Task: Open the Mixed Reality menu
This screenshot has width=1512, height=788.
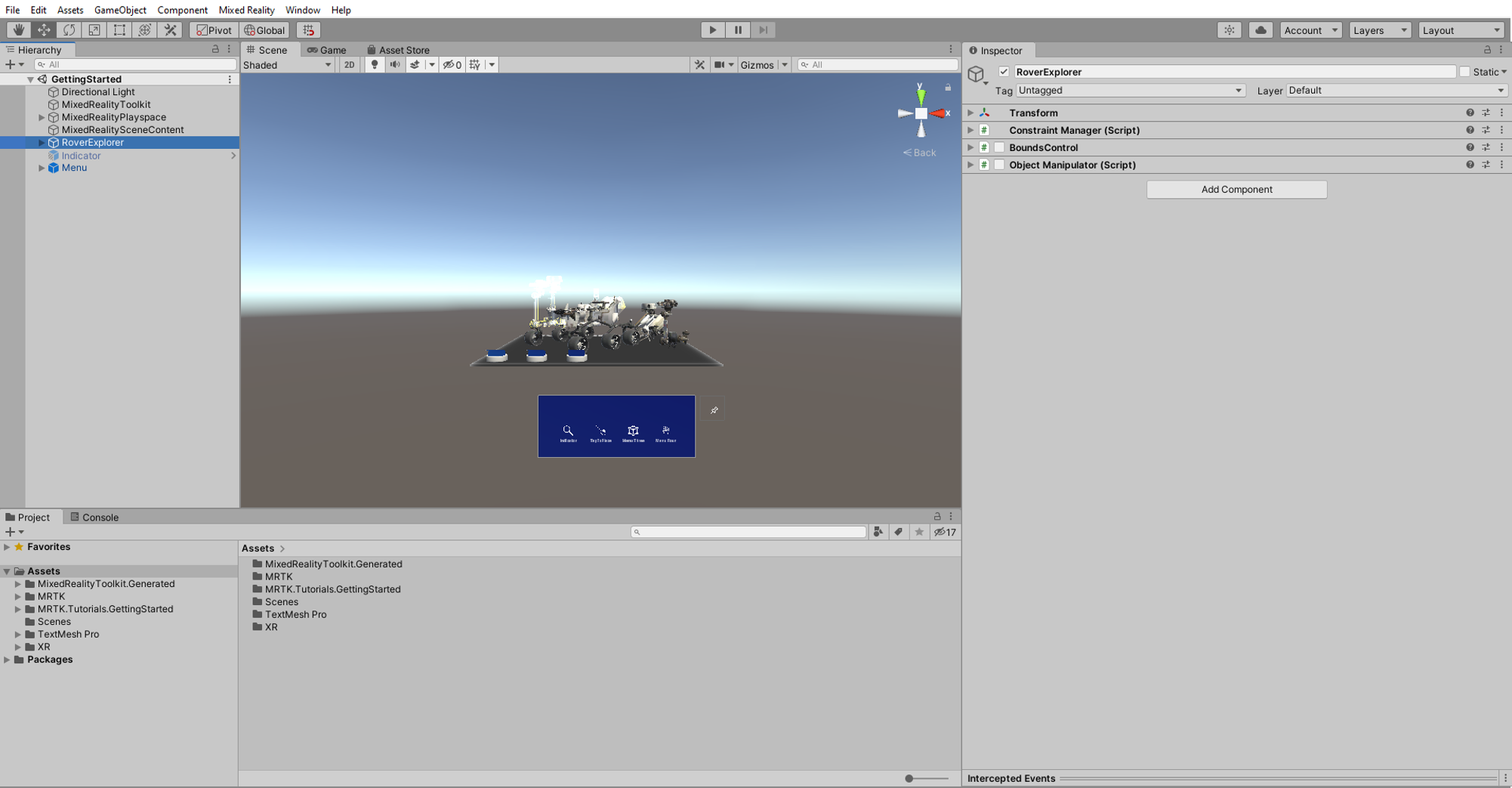Action: (x=246, y=10)
